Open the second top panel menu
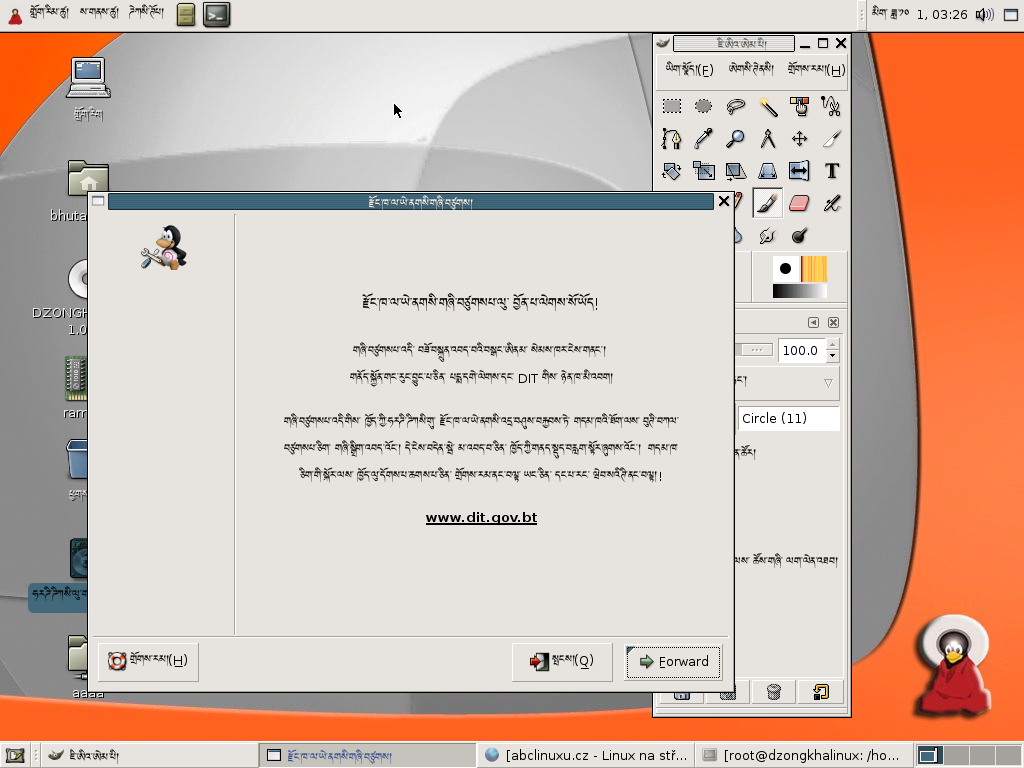The width and height of the screenshot is (1024, 768). (x=99, y=14)
